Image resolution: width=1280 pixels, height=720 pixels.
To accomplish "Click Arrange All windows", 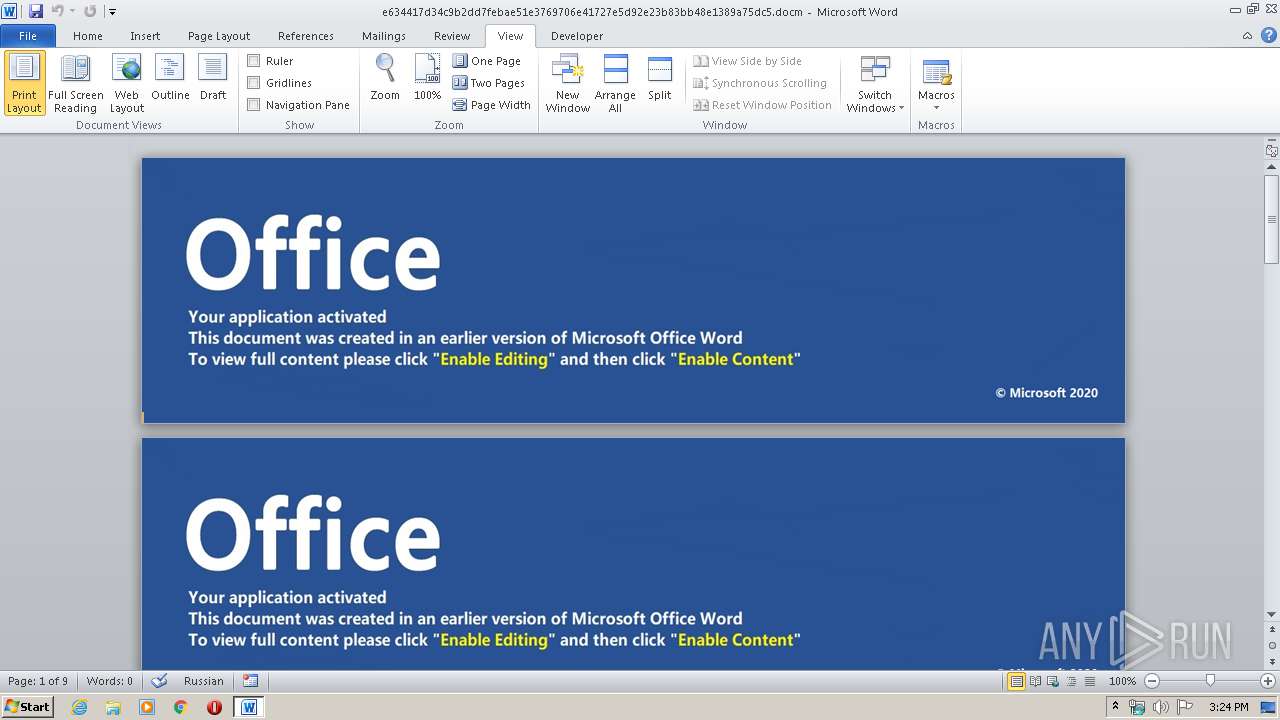I will click(x=615, y=83).
